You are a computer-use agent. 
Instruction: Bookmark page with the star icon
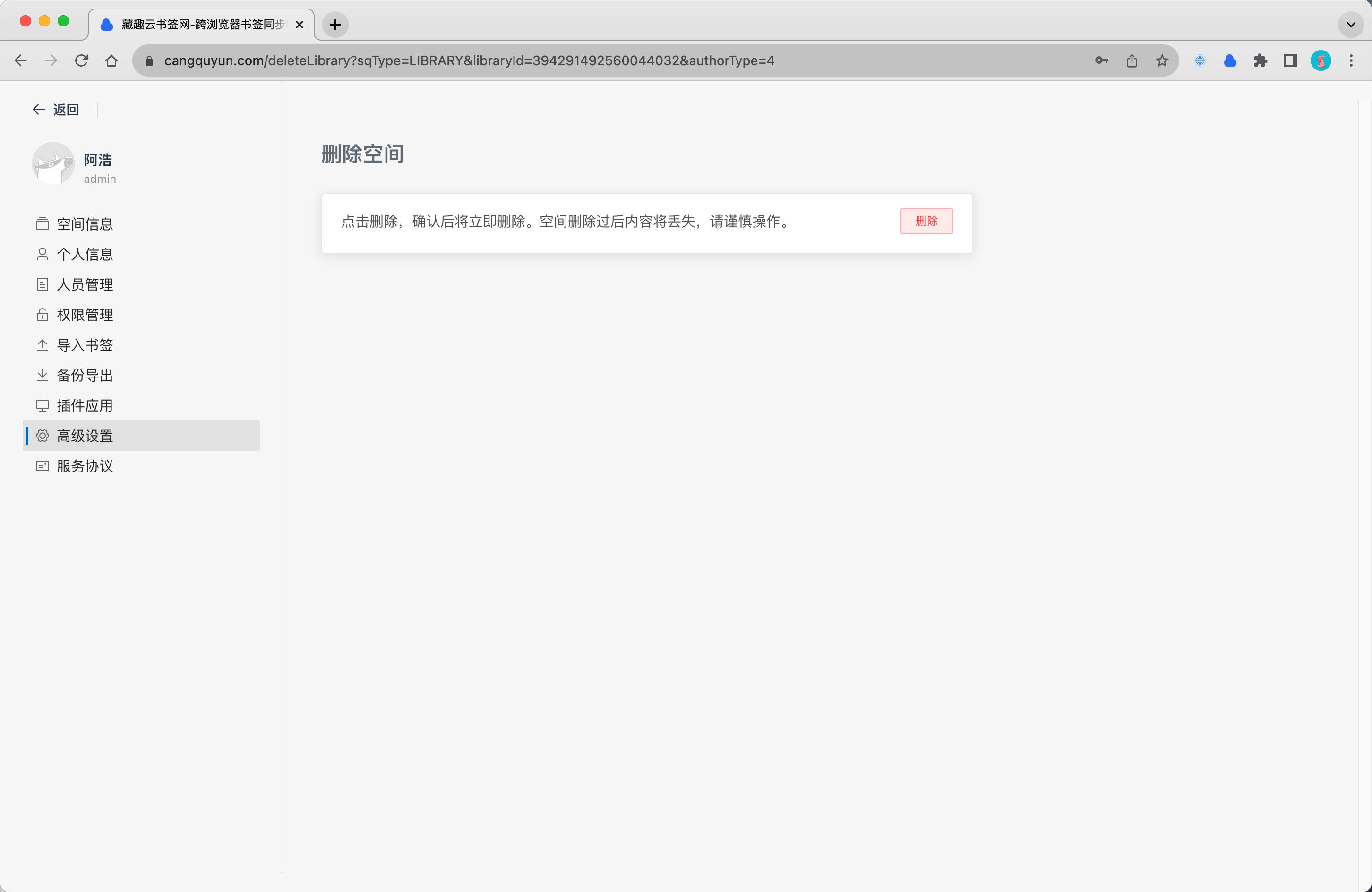[1162, 60]
